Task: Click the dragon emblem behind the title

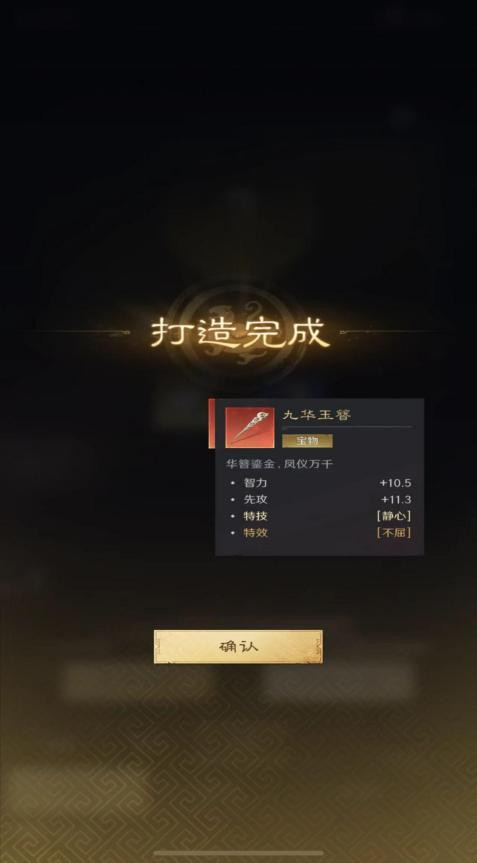Action: tap(238, 330)
